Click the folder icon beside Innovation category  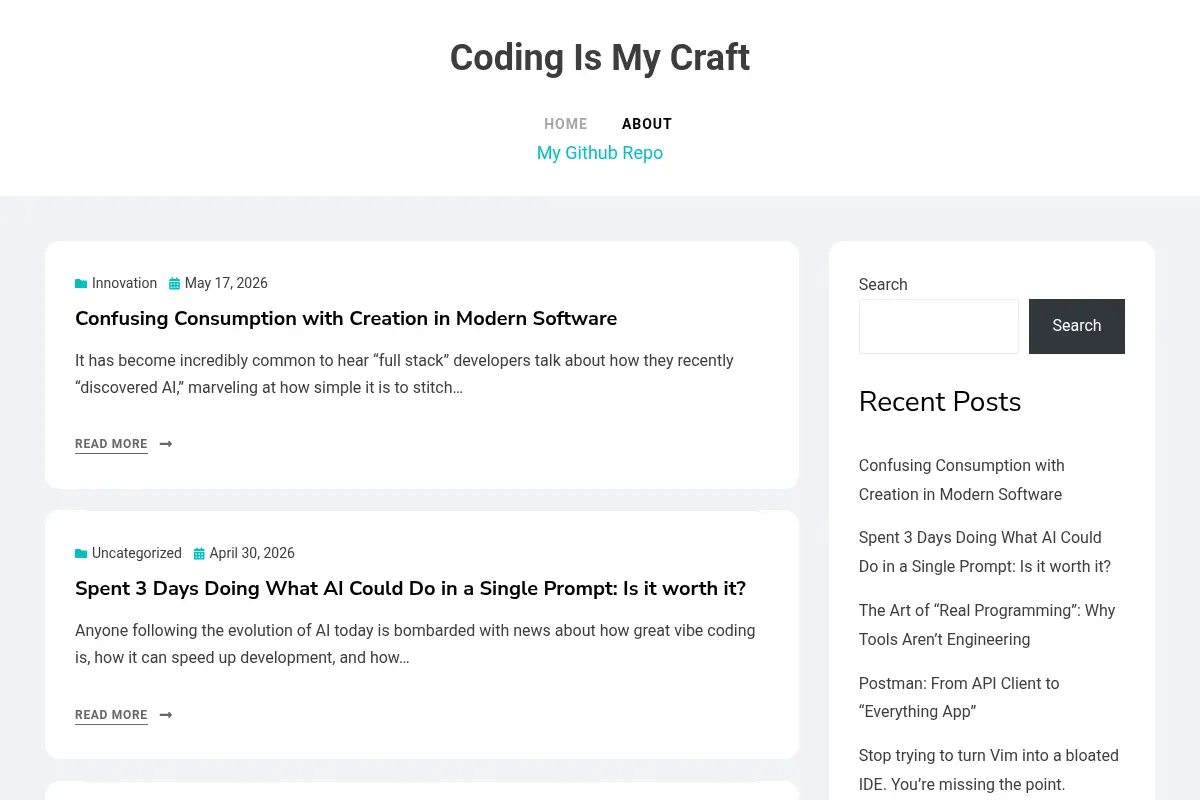click(81, 284)
